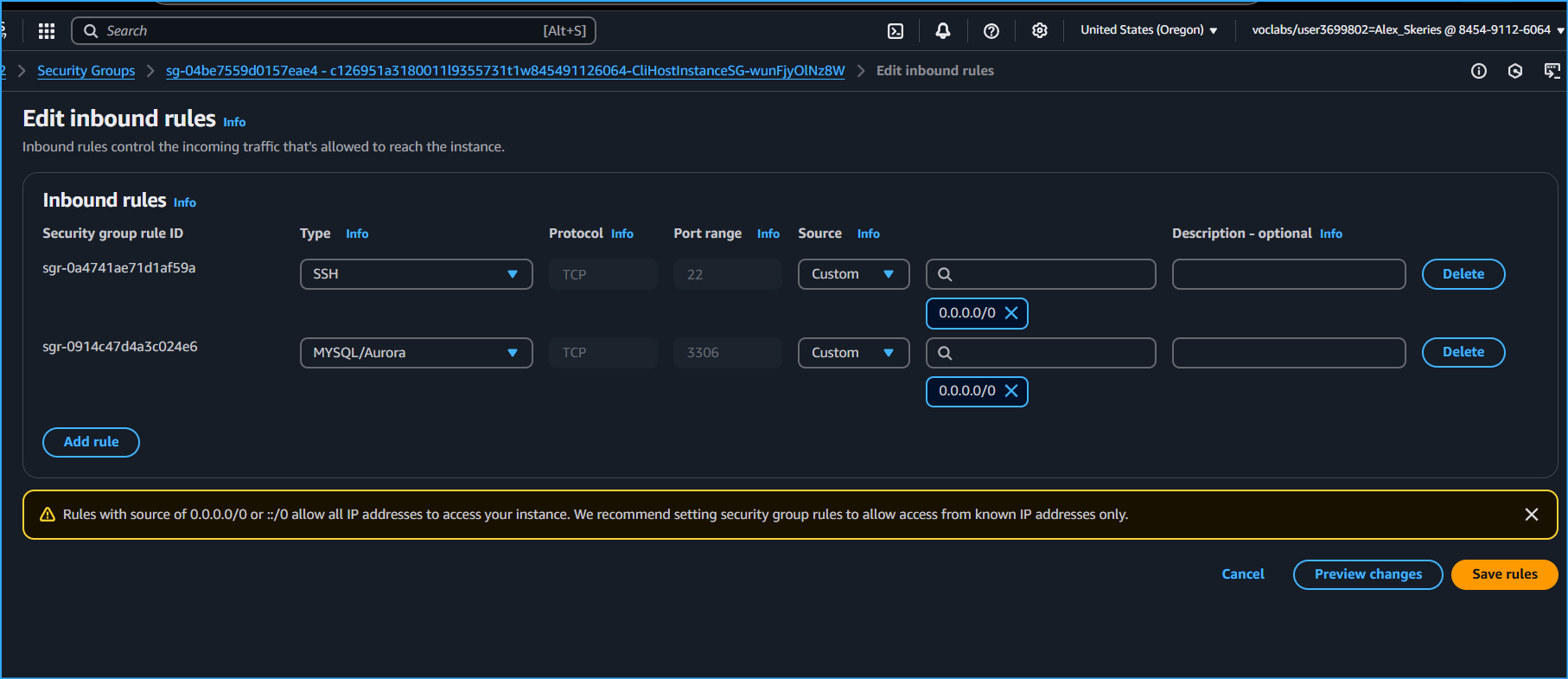Open the help question mark menu
This screenshot has height=679, width=1568.
(x=991, y=31)
